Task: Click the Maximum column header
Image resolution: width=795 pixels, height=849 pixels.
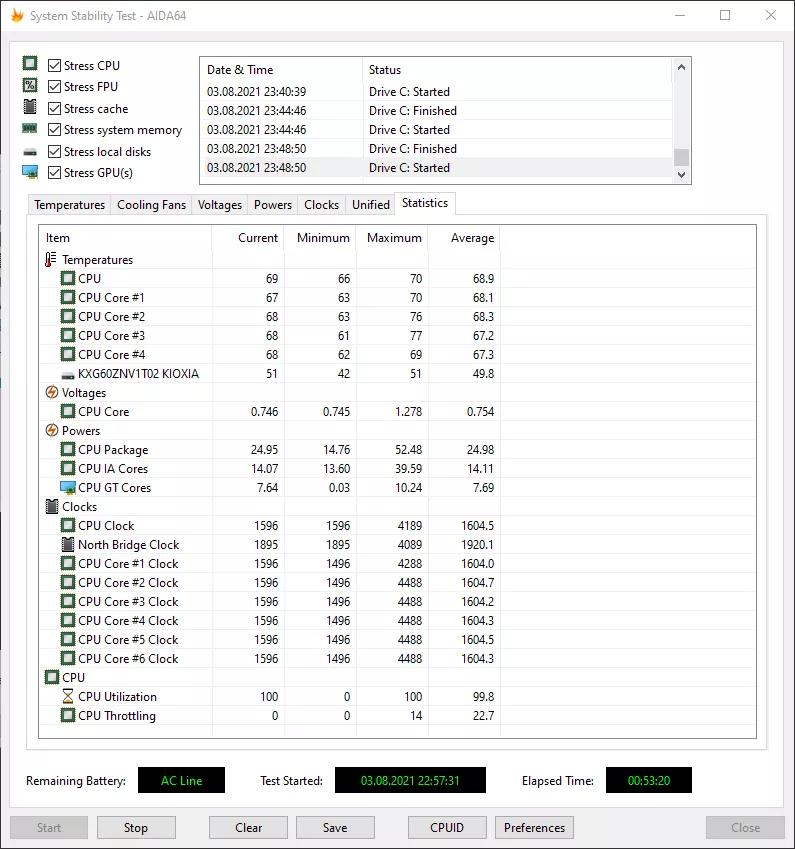Action: 392,238
